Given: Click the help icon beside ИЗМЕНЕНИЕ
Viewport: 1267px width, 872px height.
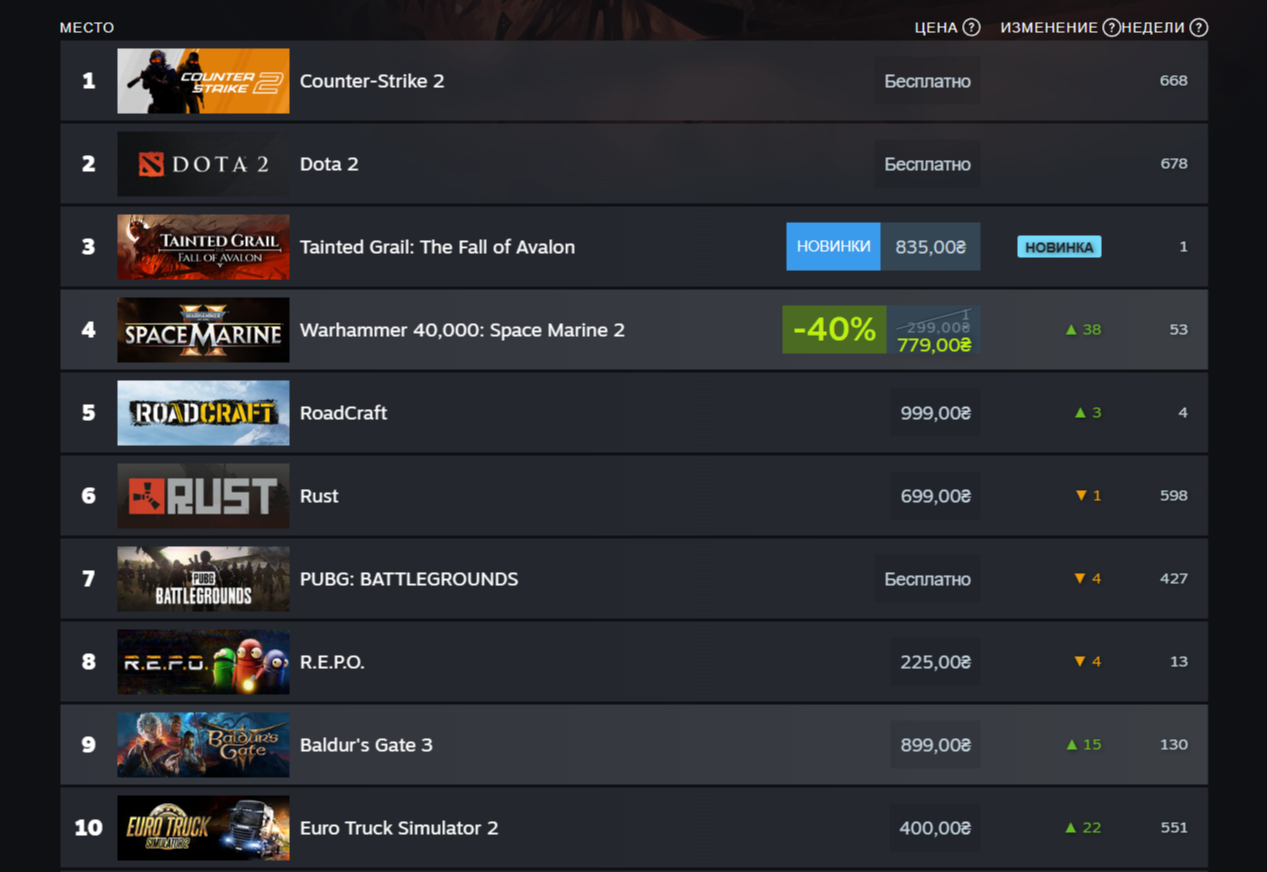Looking at the screenshot, I should tap(1111, 27).
